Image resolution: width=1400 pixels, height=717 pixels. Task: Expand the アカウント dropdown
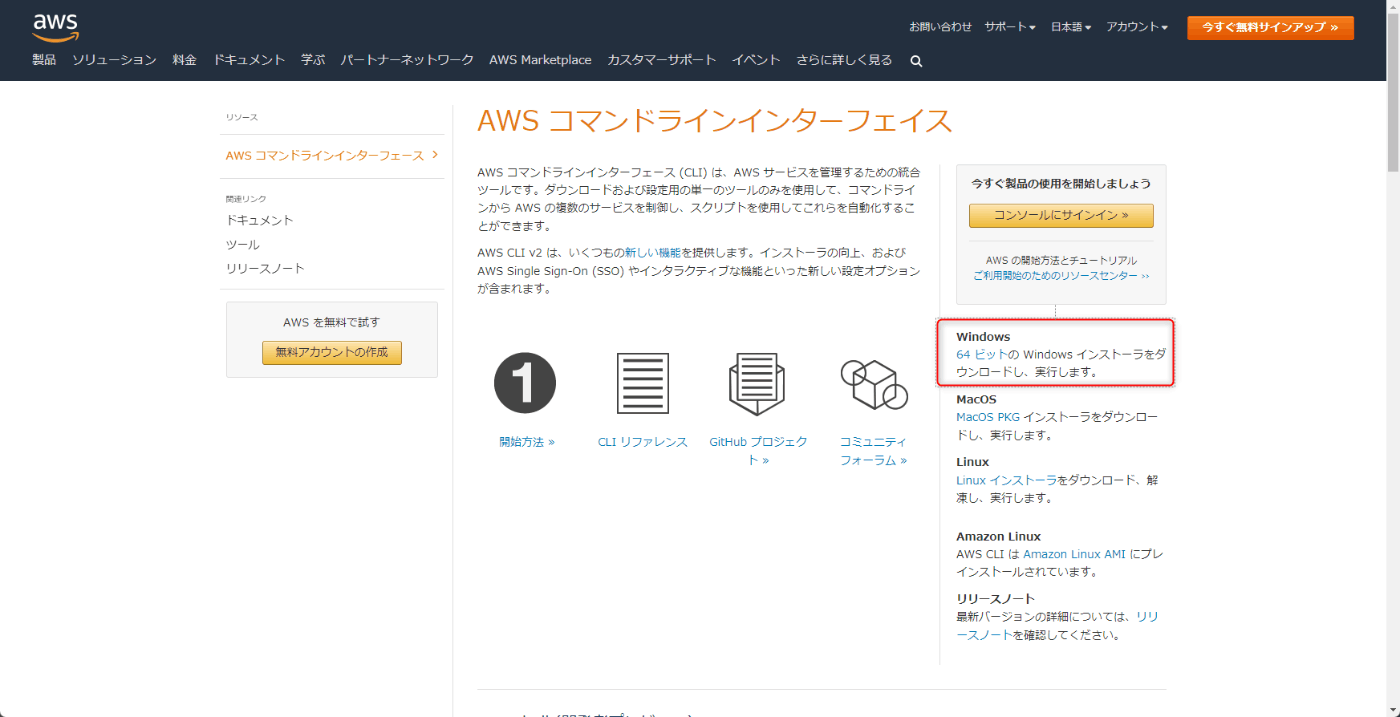coord(1137,27)
